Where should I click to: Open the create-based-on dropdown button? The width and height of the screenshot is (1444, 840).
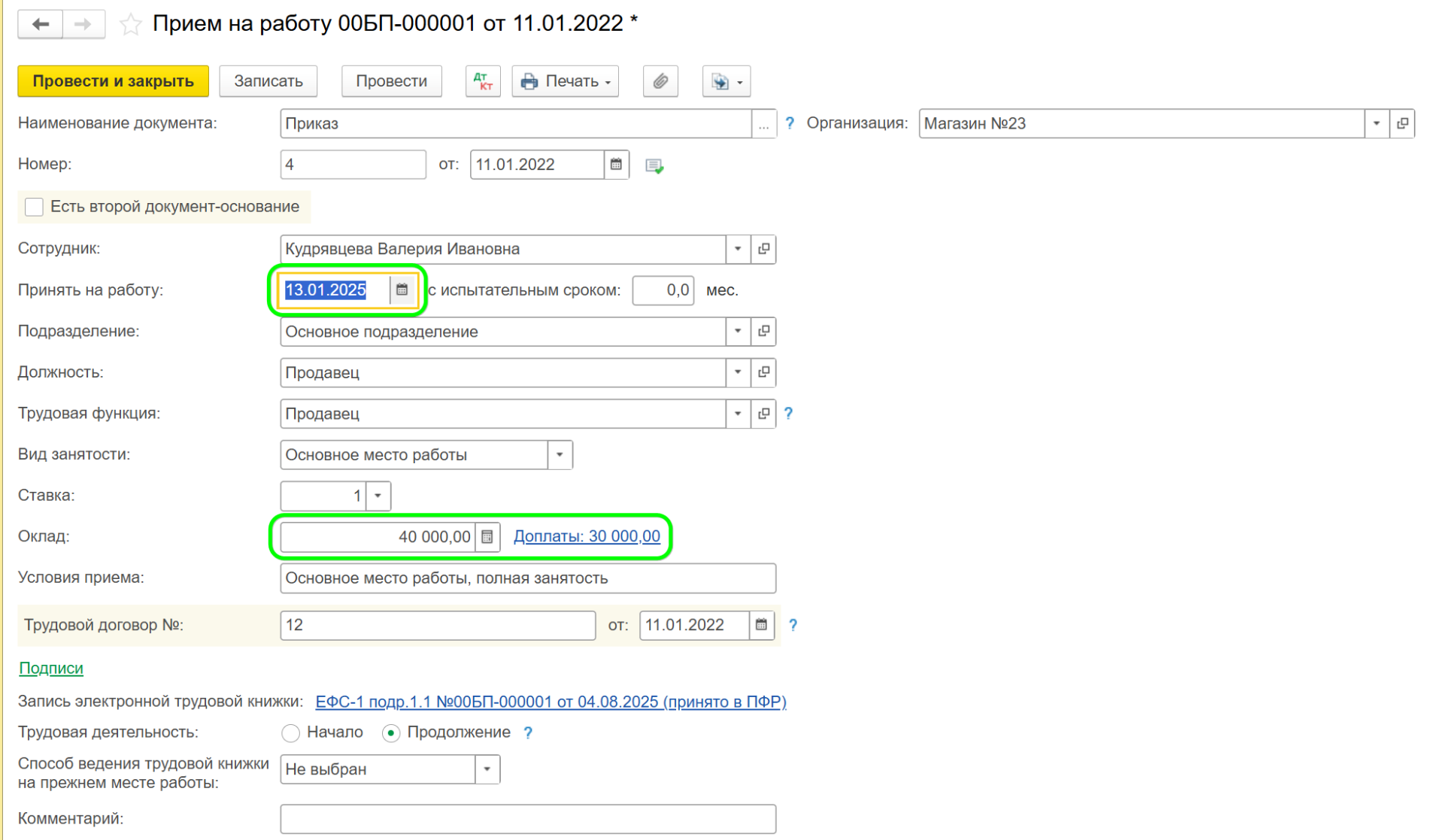point(726,81)
